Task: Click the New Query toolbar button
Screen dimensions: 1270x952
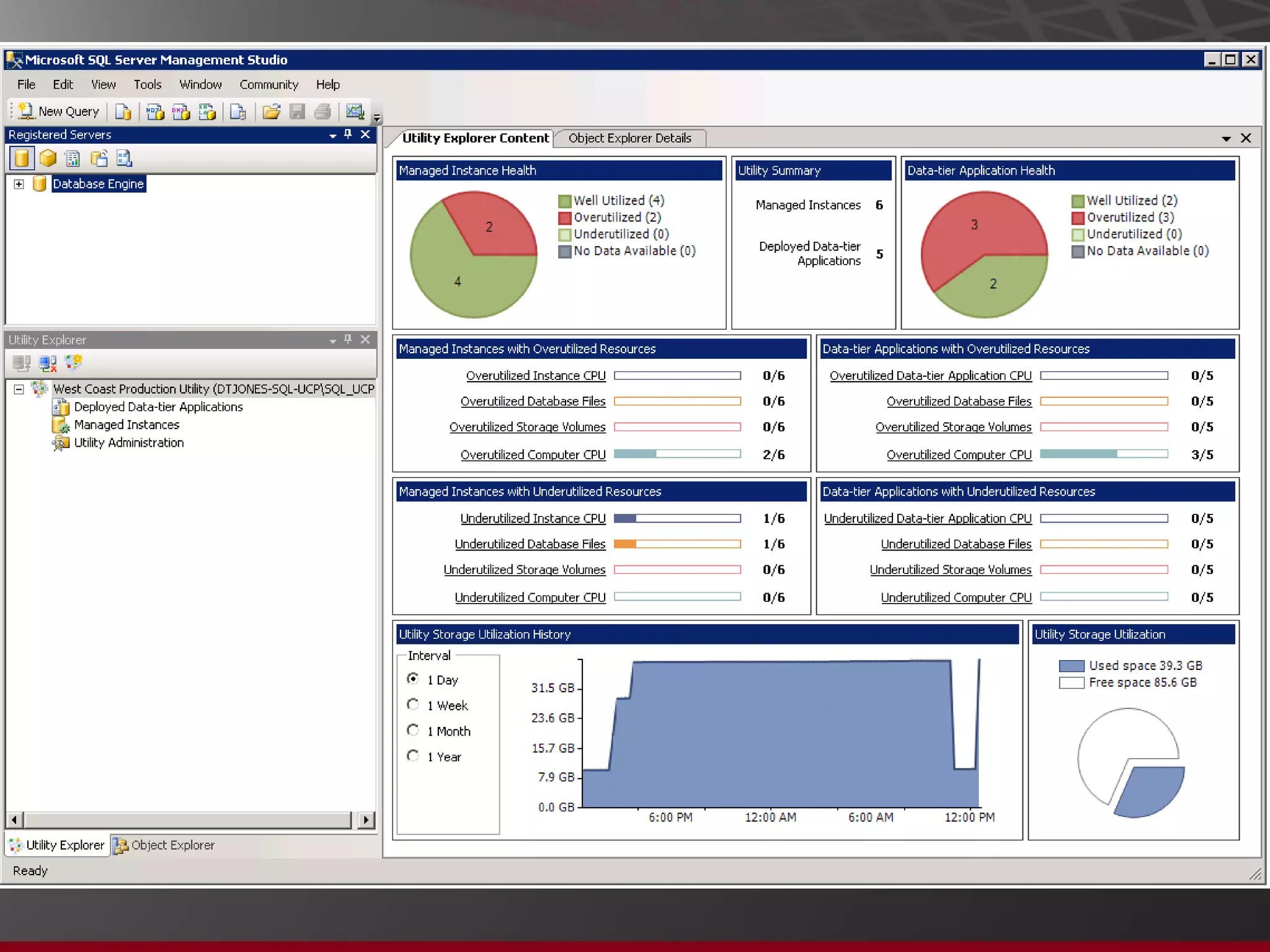Action: [x=60, y=112]
